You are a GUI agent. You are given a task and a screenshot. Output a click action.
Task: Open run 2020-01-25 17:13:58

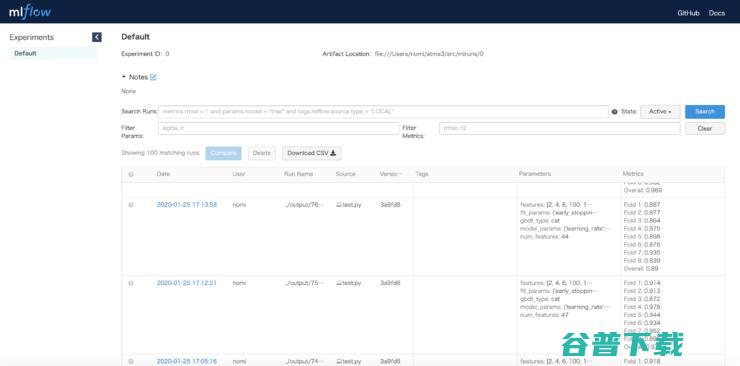187,205
